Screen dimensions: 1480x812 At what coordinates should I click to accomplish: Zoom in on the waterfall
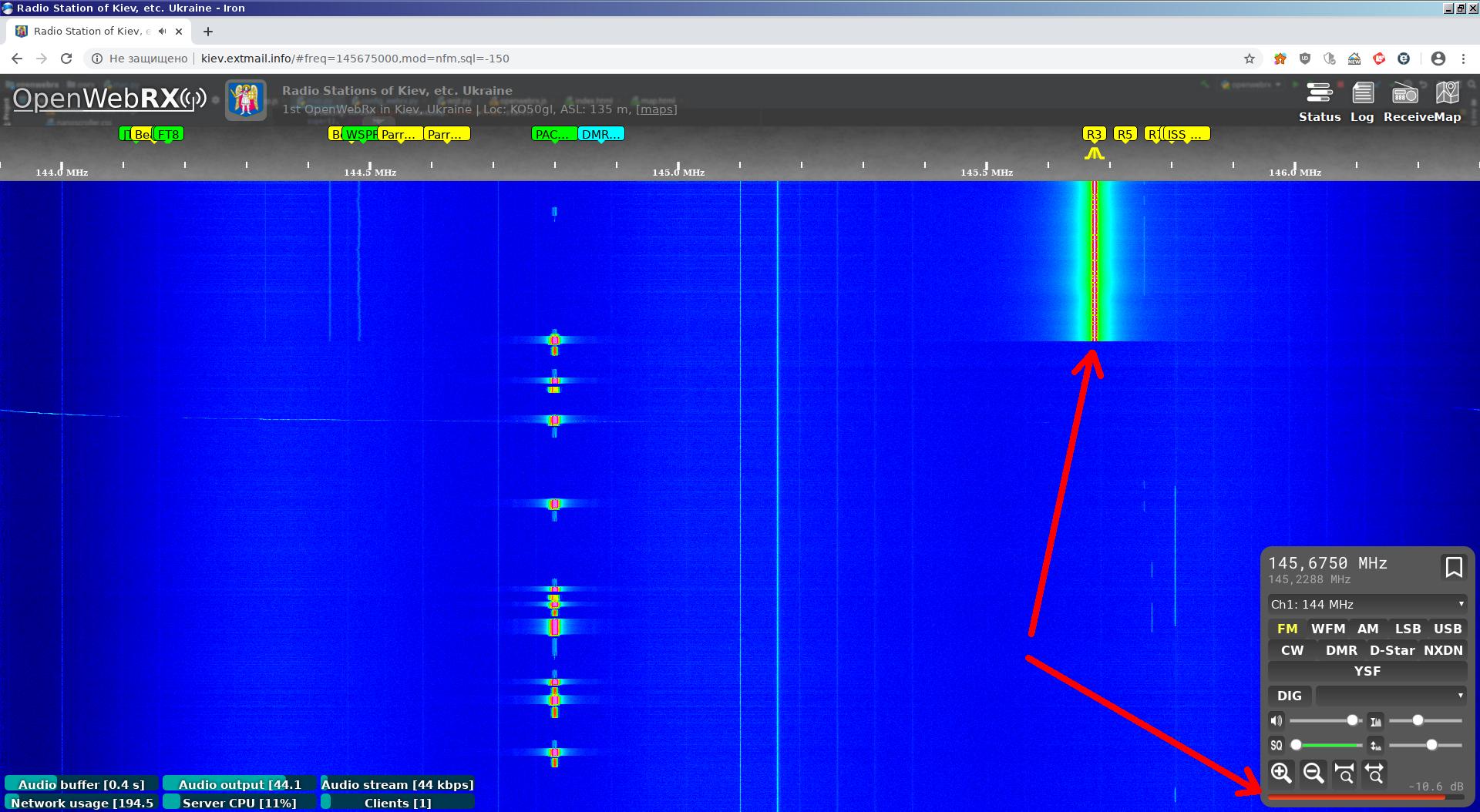[1281, 773]
